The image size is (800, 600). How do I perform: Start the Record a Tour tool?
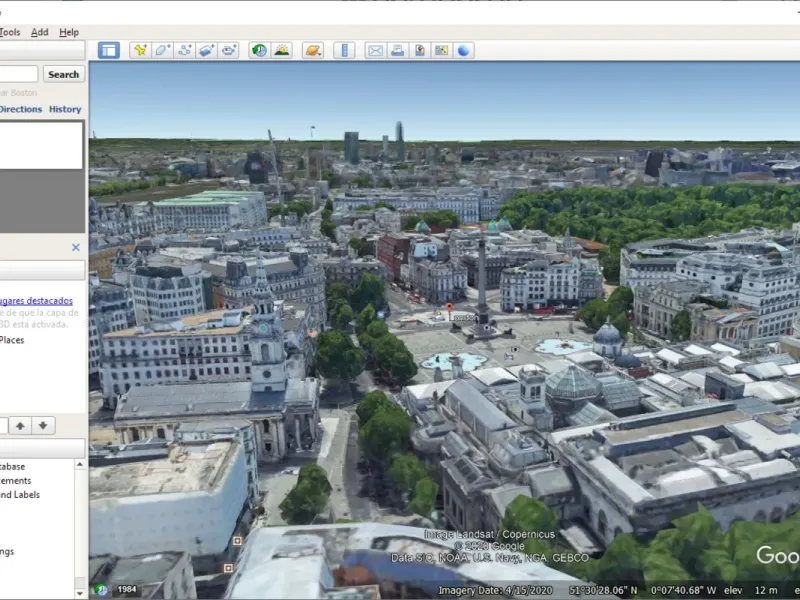pyautogui.click(x=229, y=50)
